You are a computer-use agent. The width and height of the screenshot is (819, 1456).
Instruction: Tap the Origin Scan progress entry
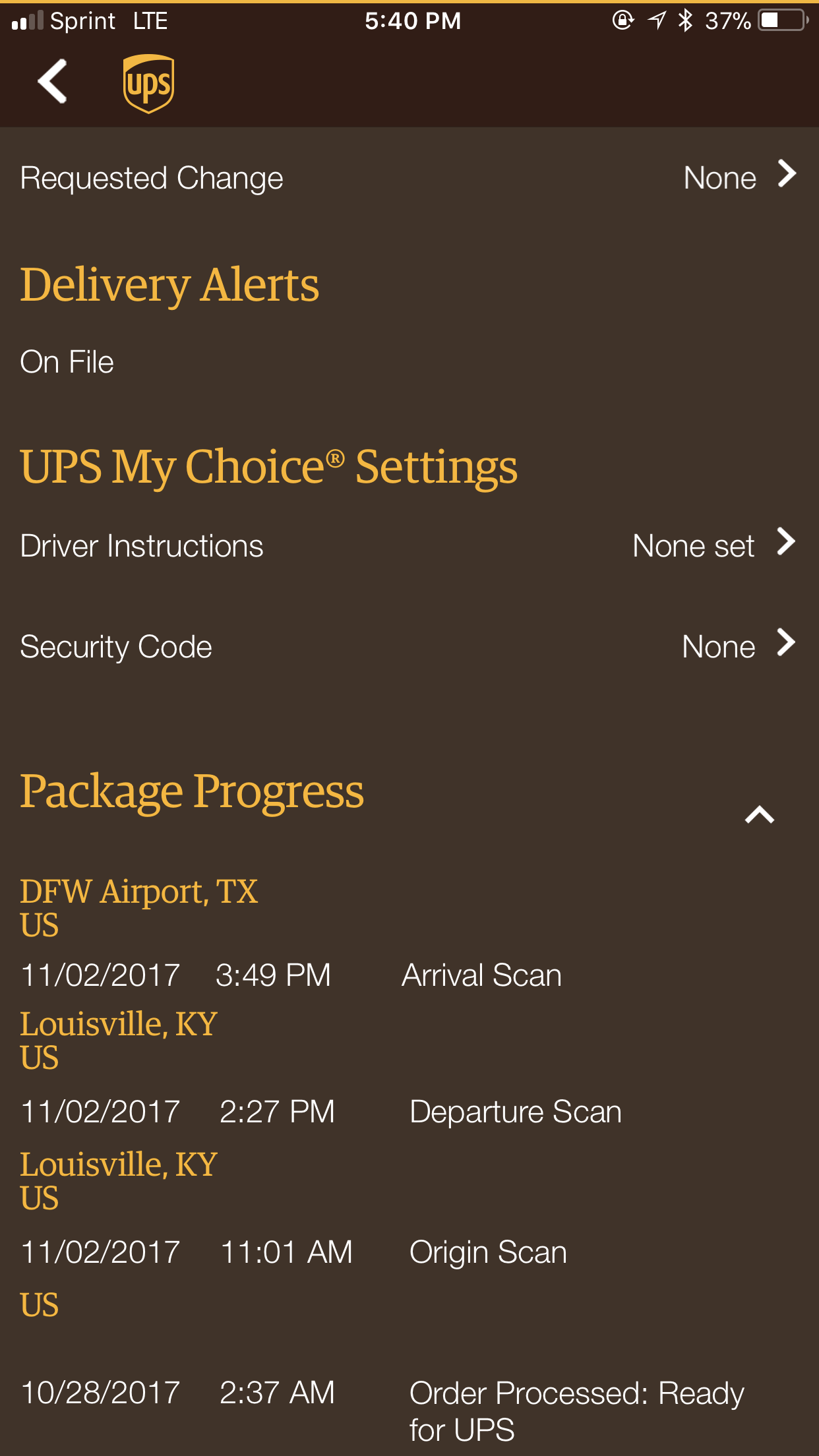pos(488,1252)
